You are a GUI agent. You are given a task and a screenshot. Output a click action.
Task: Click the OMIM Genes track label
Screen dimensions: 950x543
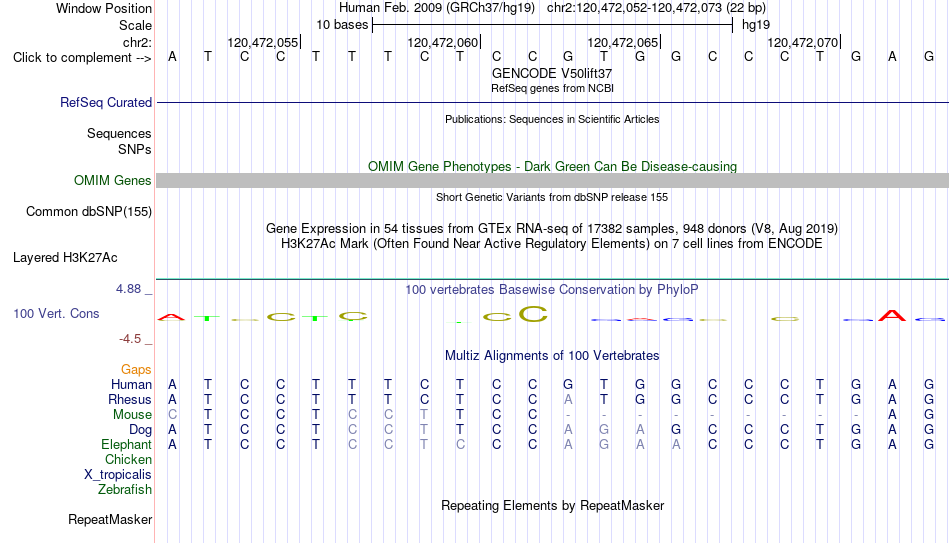pyautogui.click(x=113, y=181)
